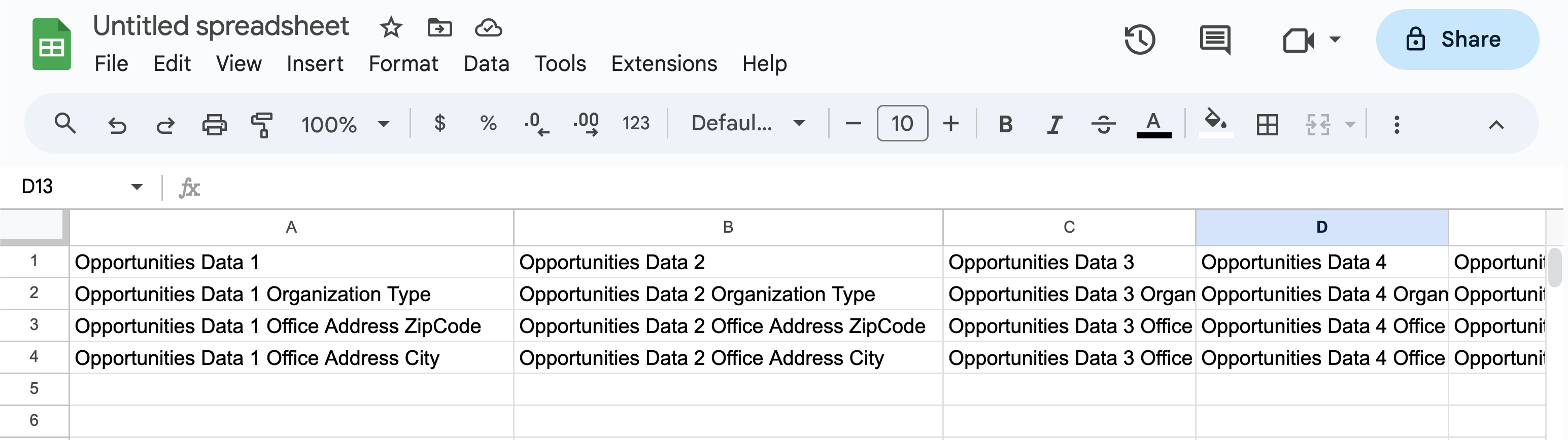Click the Move to folder icon

point(439,27)
